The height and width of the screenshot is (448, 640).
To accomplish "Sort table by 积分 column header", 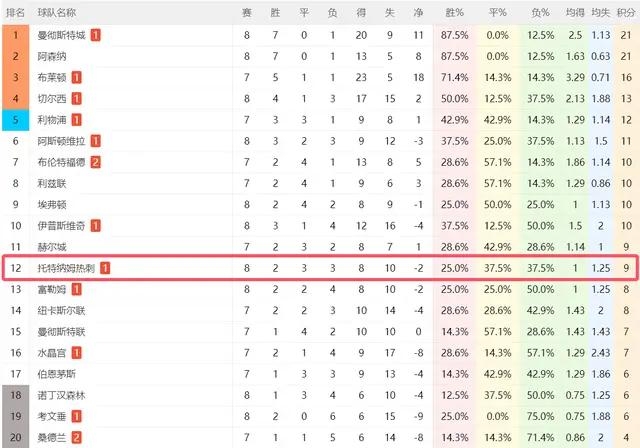I will tap(626, 13).
